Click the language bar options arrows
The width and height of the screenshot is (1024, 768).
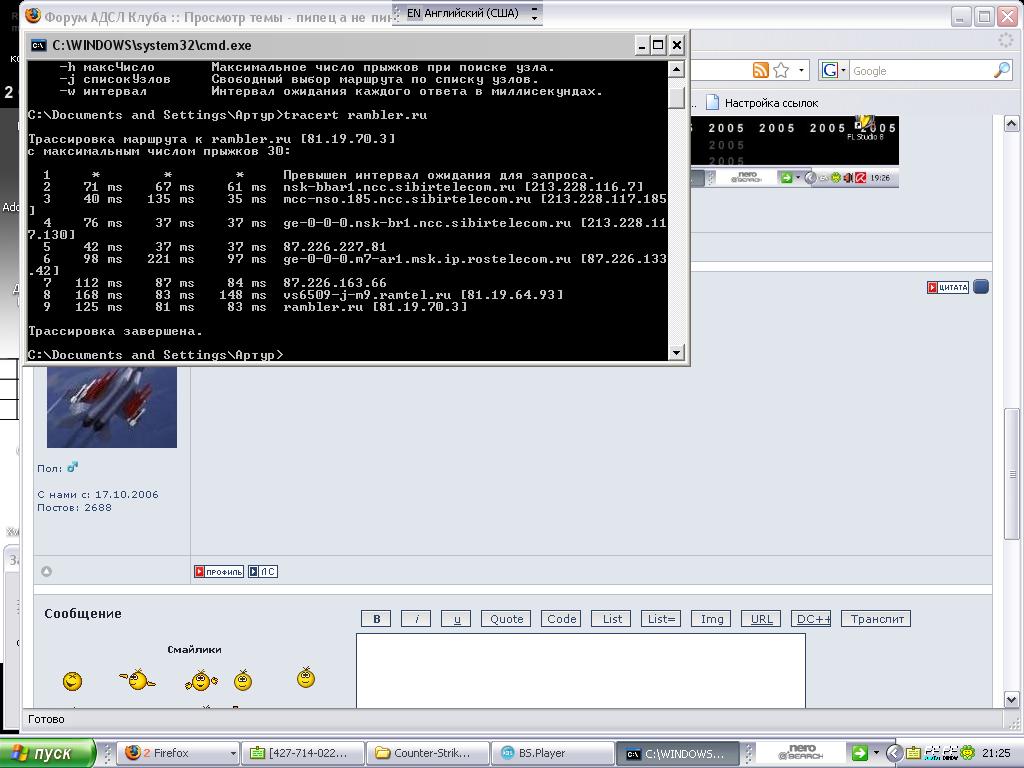point(534,13)
